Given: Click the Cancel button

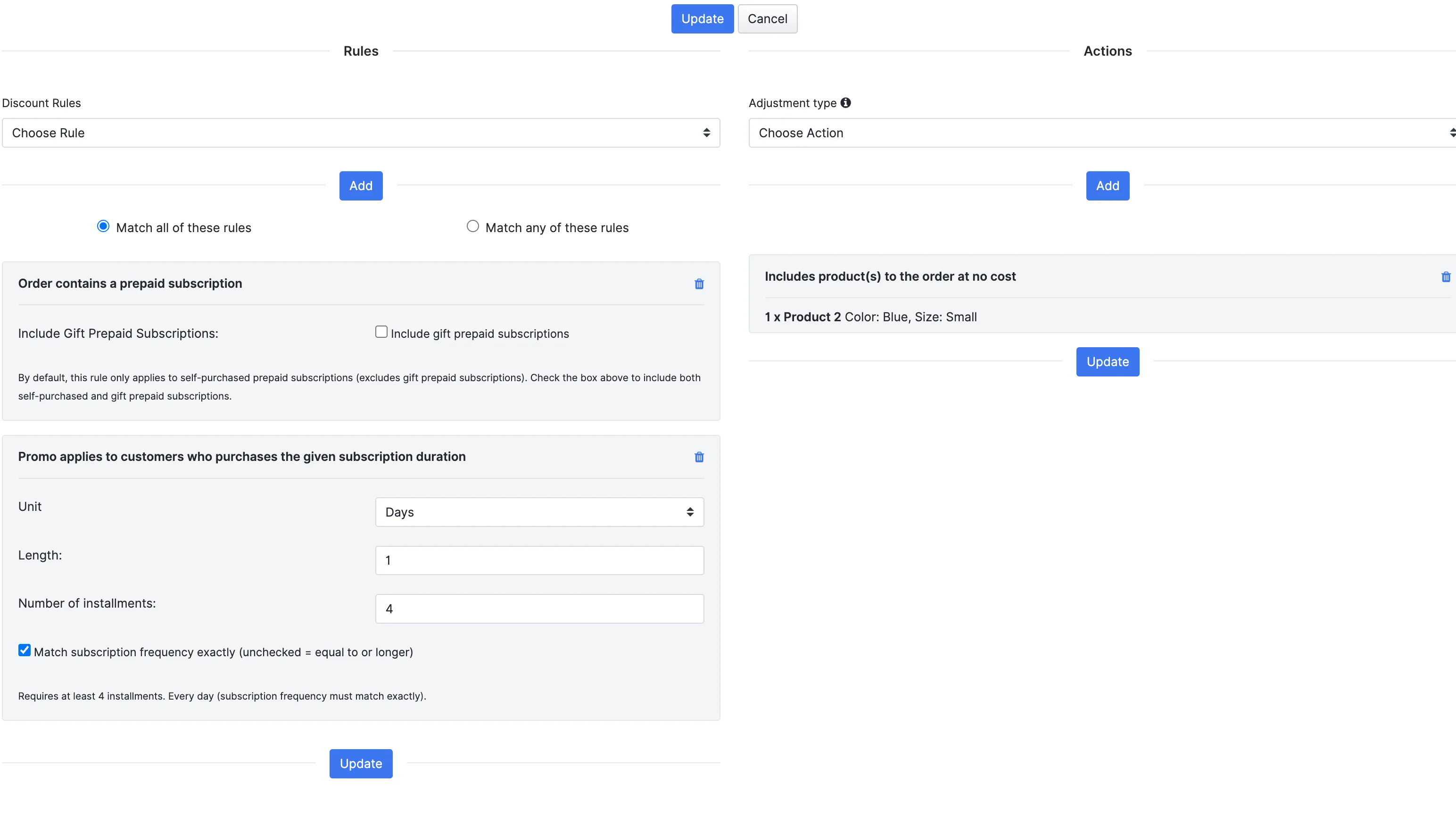Looking at the screenshot, I should (x=767, y=19).
